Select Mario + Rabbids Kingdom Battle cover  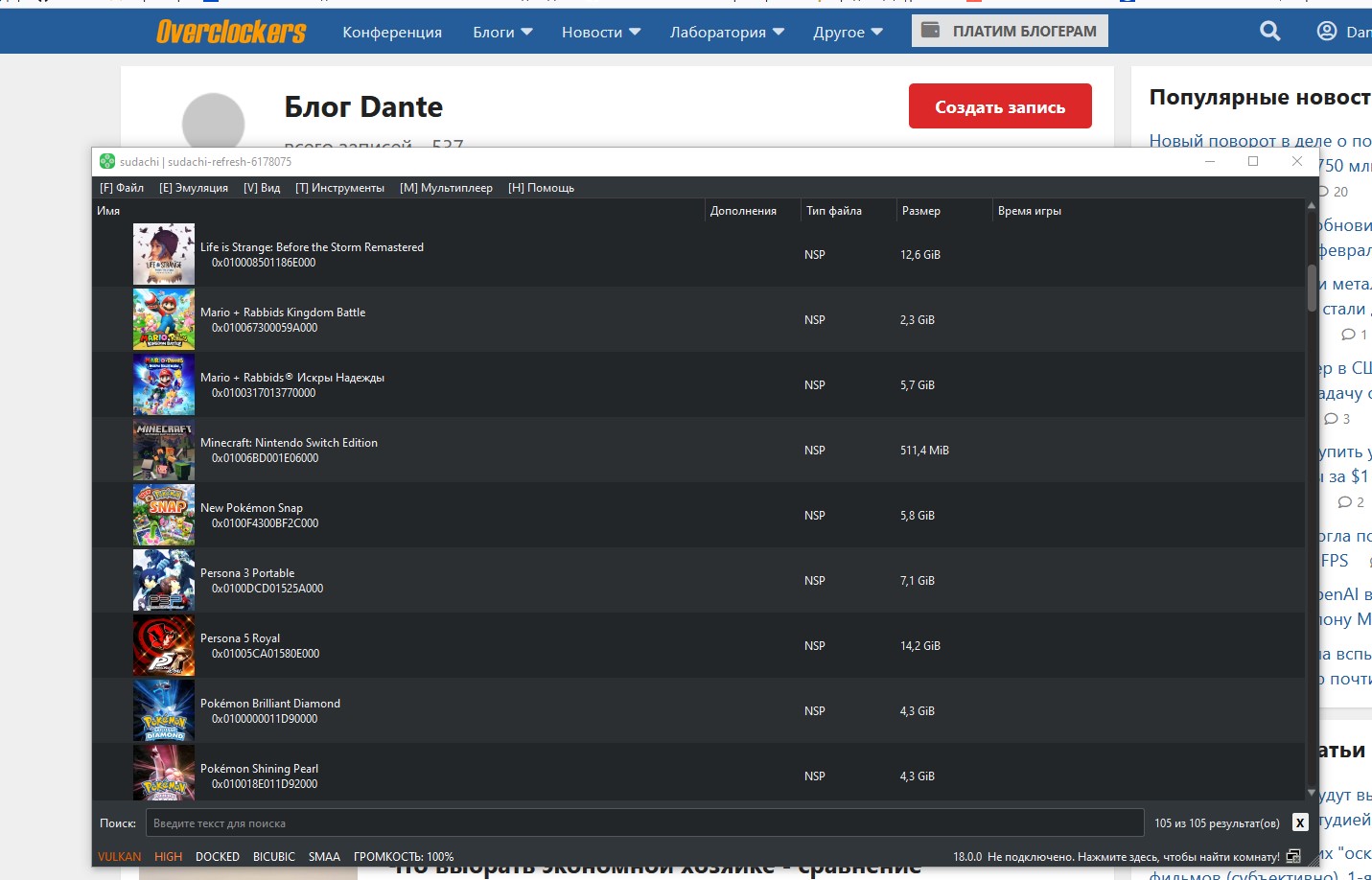coord(164,319)
